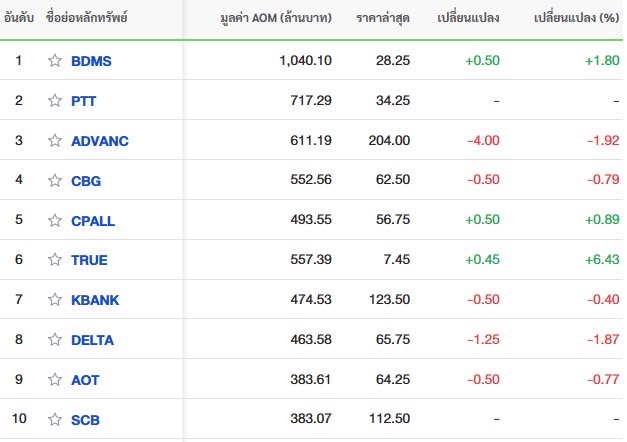Sort by เปลี่ยนแปลง (%) column header

tap(576, 18)
